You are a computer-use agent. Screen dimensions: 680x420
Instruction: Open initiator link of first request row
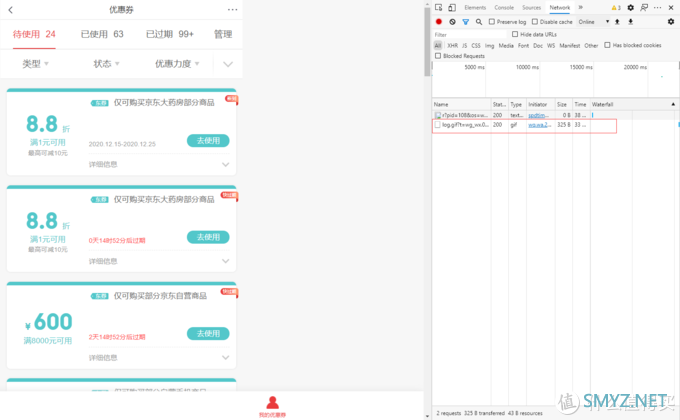click(539, 115)
